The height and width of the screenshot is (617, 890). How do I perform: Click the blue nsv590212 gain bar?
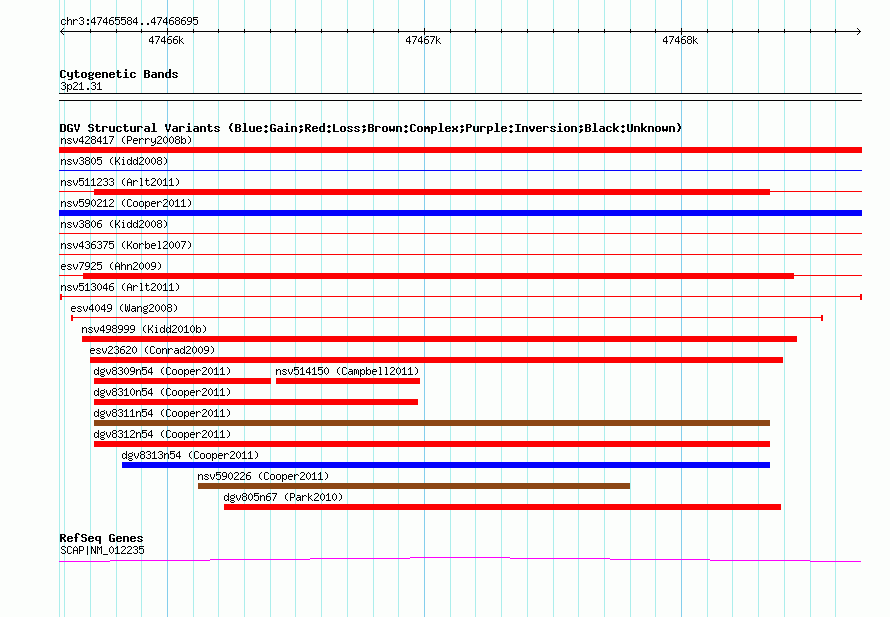point(460,213)
